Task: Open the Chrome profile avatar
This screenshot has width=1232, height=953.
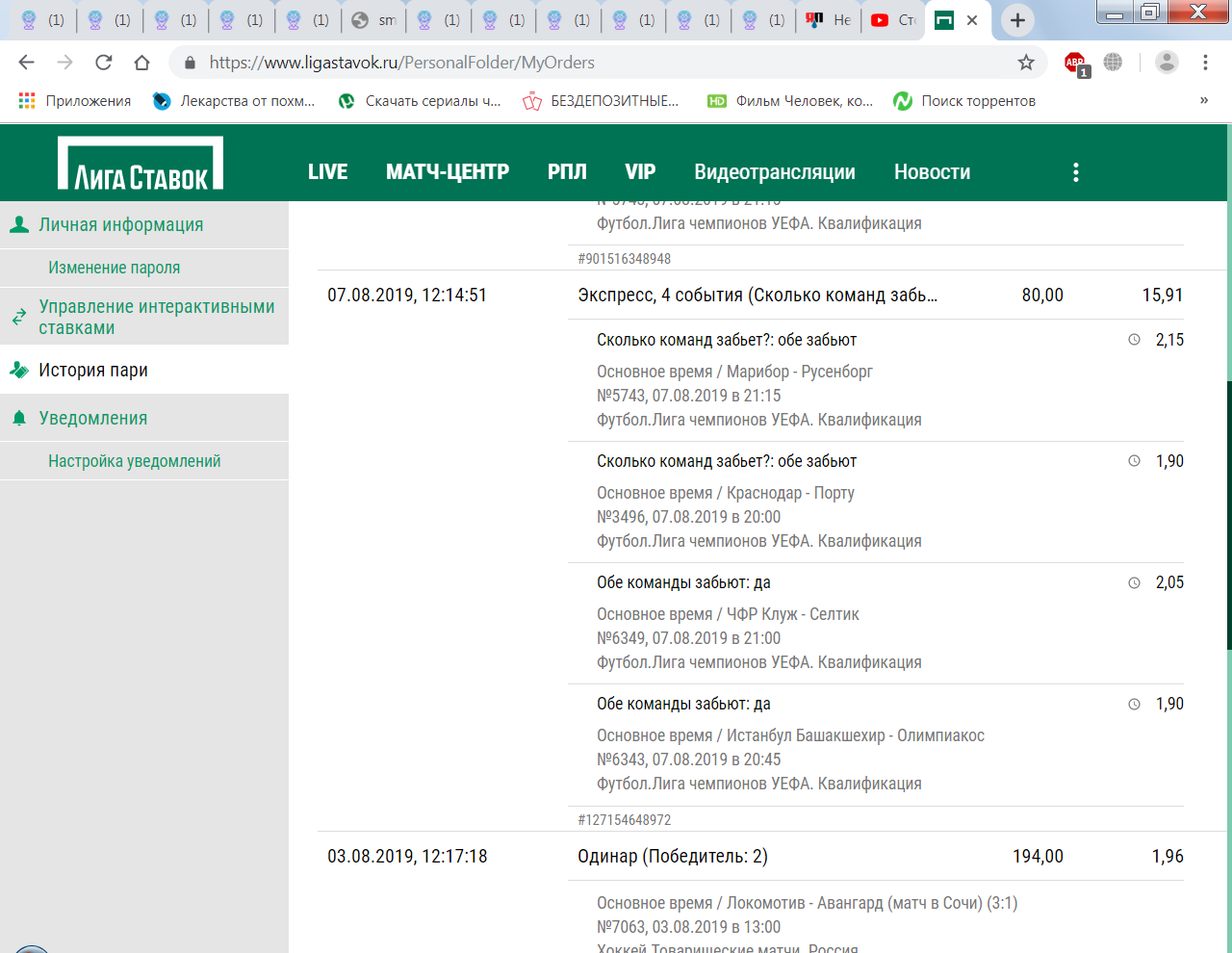Action: pyautogui.click(x=1167, y=63)
